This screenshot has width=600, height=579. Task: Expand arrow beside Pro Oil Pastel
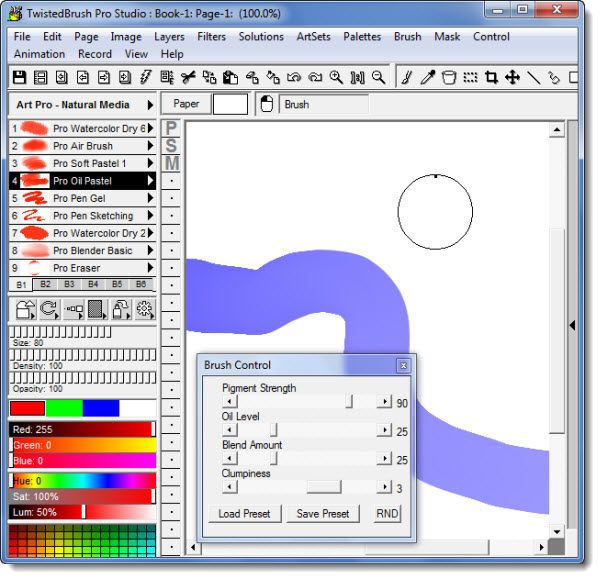[x=151, y=181]
